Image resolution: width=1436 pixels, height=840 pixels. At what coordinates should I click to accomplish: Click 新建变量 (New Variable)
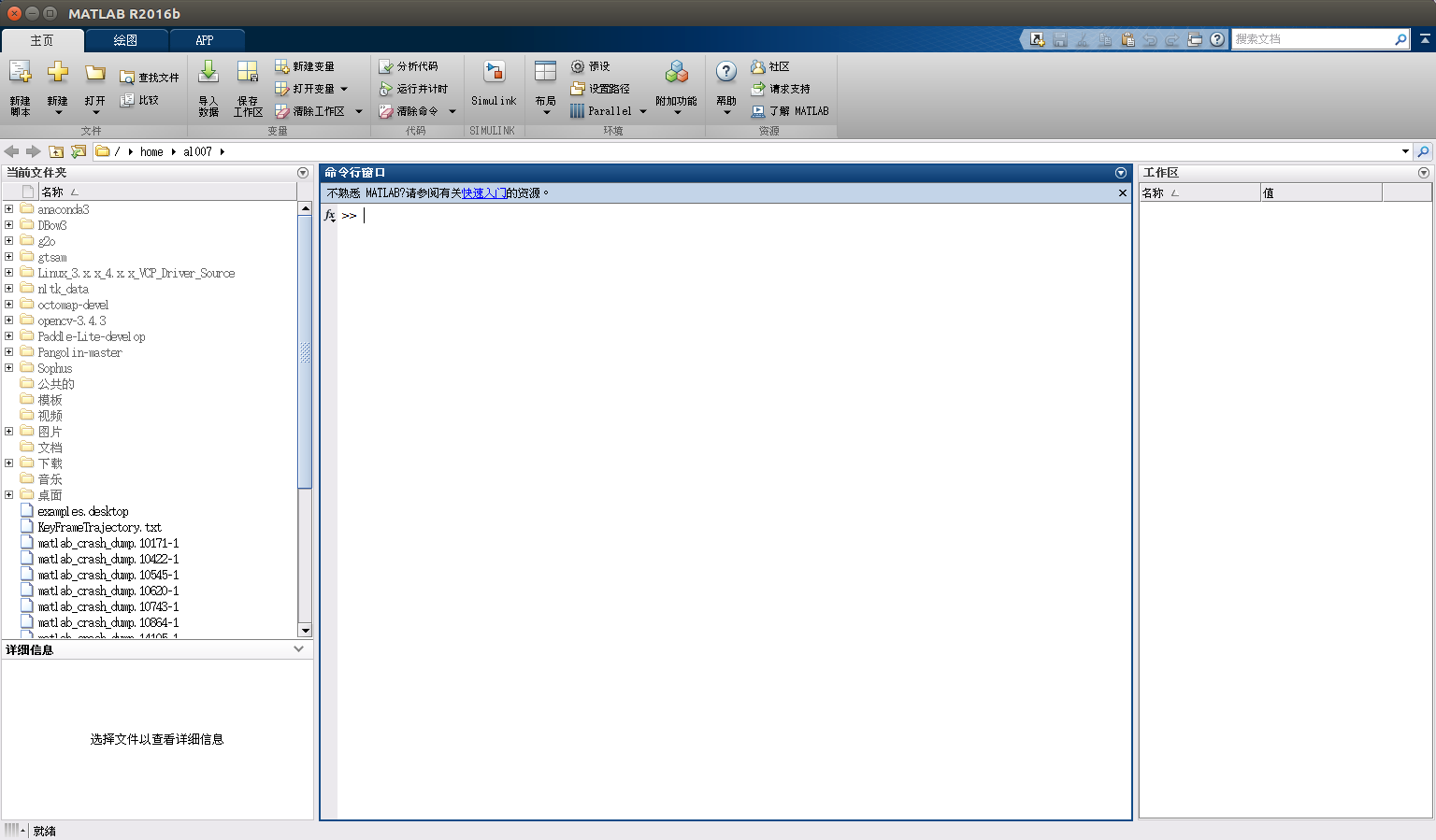(x=305, y=66)
